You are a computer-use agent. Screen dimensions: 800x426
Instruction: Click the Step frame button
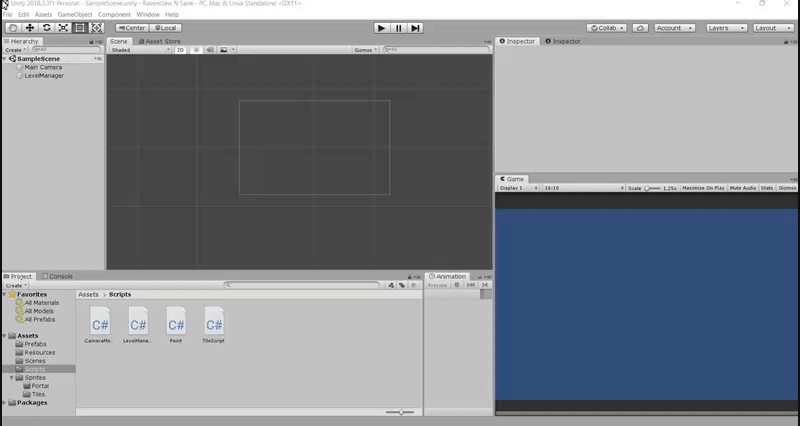click(x=415, y=28)
